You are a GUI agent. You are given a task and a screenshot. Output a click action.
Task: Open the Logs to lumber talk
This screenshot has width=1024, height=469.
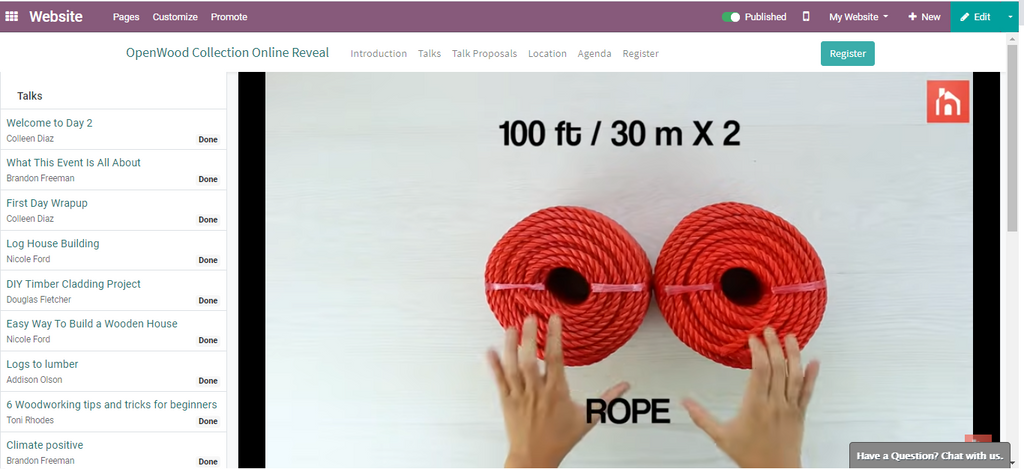point(113,371)
